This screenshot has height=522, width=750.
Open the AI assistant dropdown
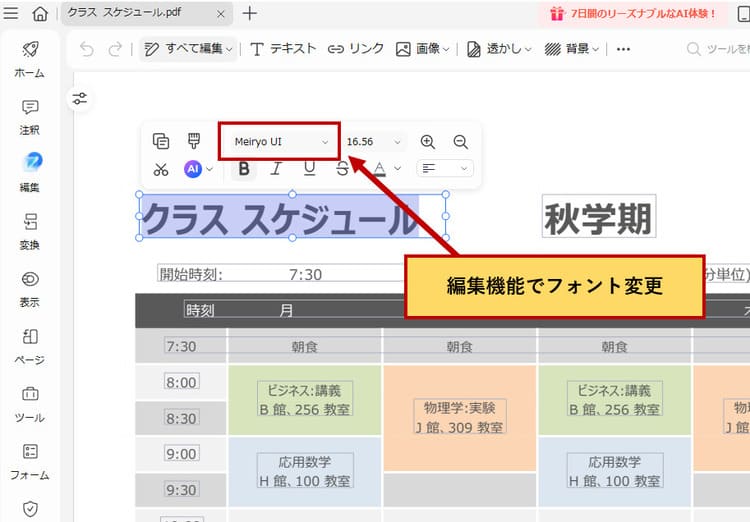(199, 169)
